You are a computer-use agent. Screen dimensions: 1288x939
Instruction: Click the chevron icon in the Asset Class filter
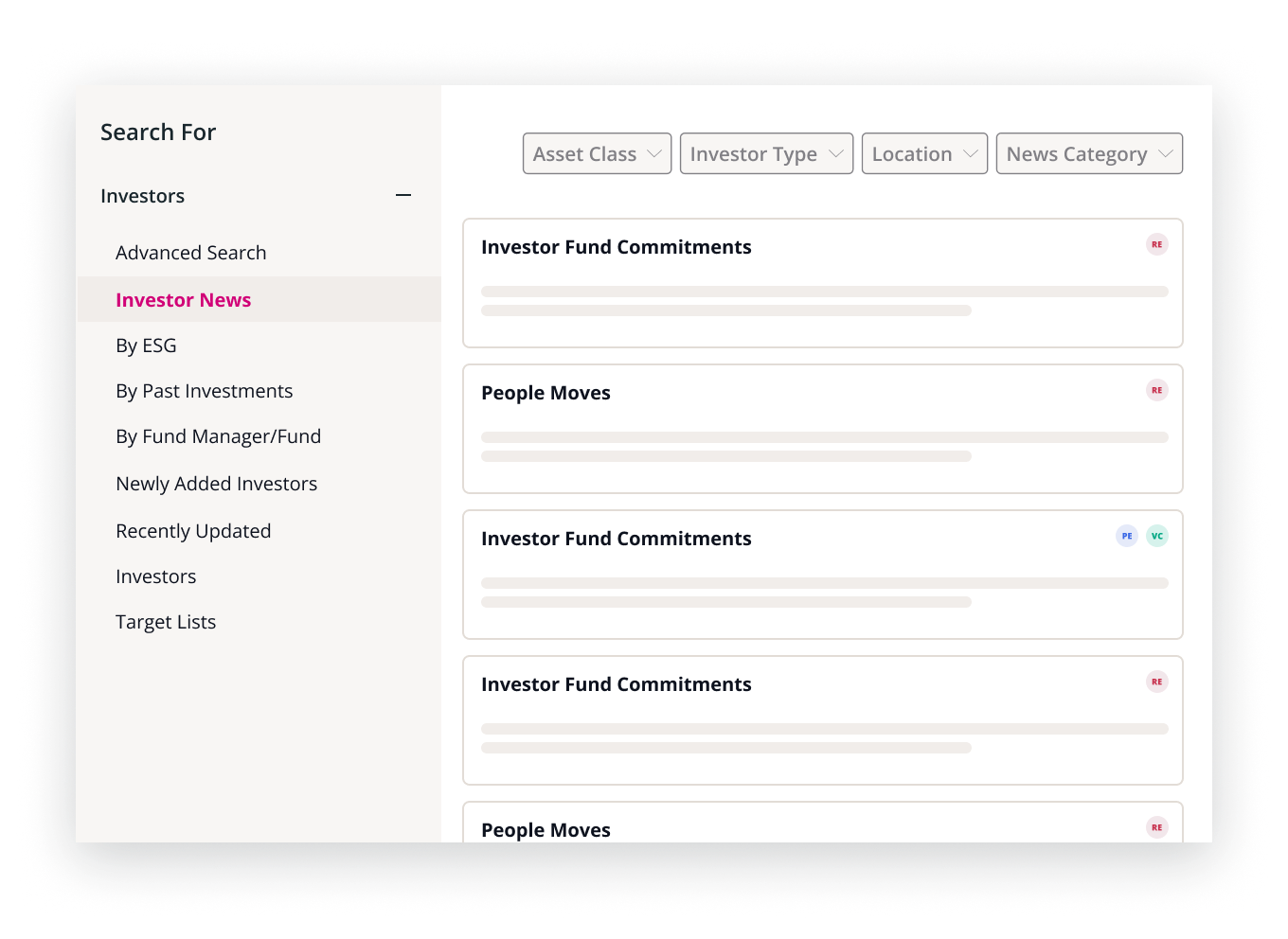tap(655, 152)
